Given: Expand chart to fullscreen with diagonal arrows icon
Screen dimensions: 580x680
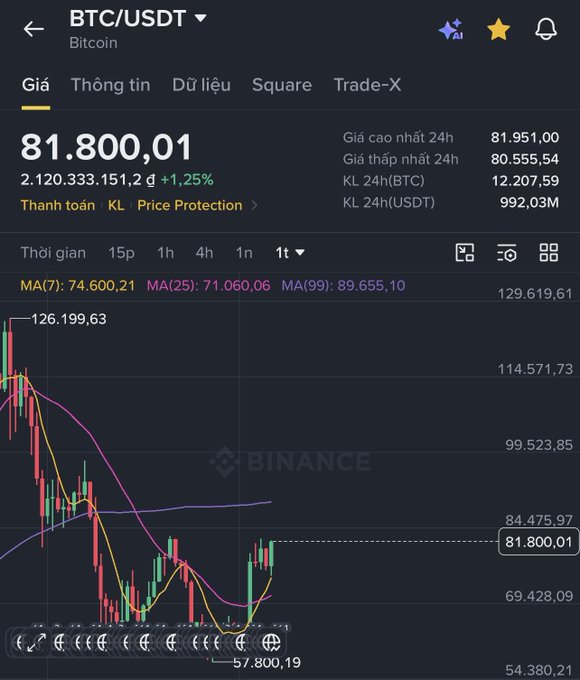Looking at the screenshot, I should click(36, 642).
